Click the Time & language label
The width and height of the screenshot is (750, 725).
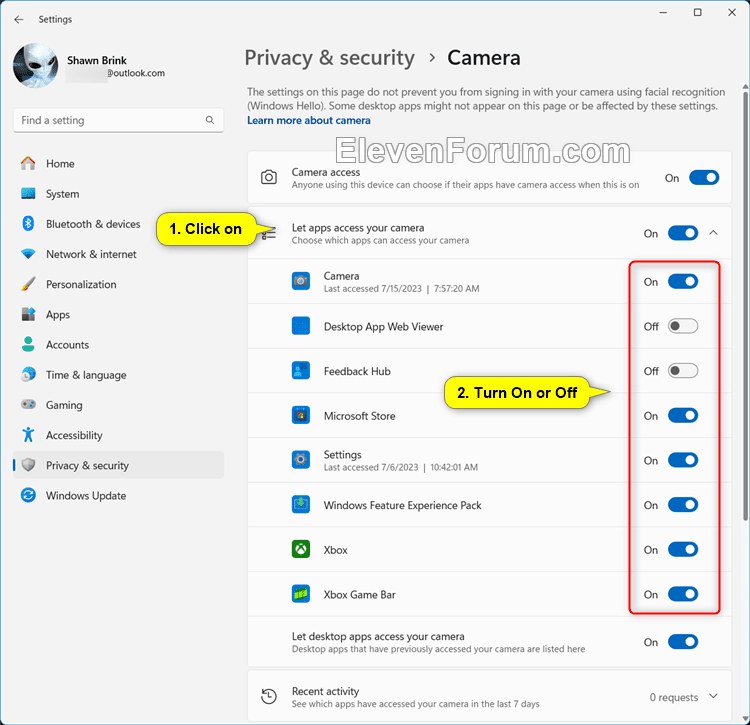86,375
